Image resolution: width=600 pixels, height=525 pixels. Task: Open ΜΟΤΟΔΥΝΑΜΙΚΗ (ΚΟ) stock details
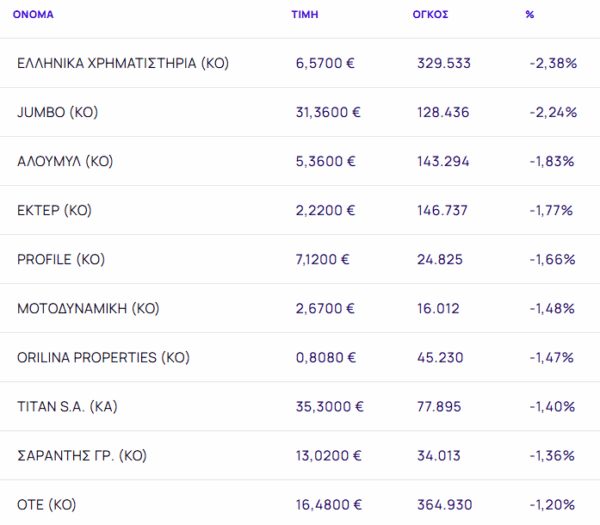[x=89, y=308]
